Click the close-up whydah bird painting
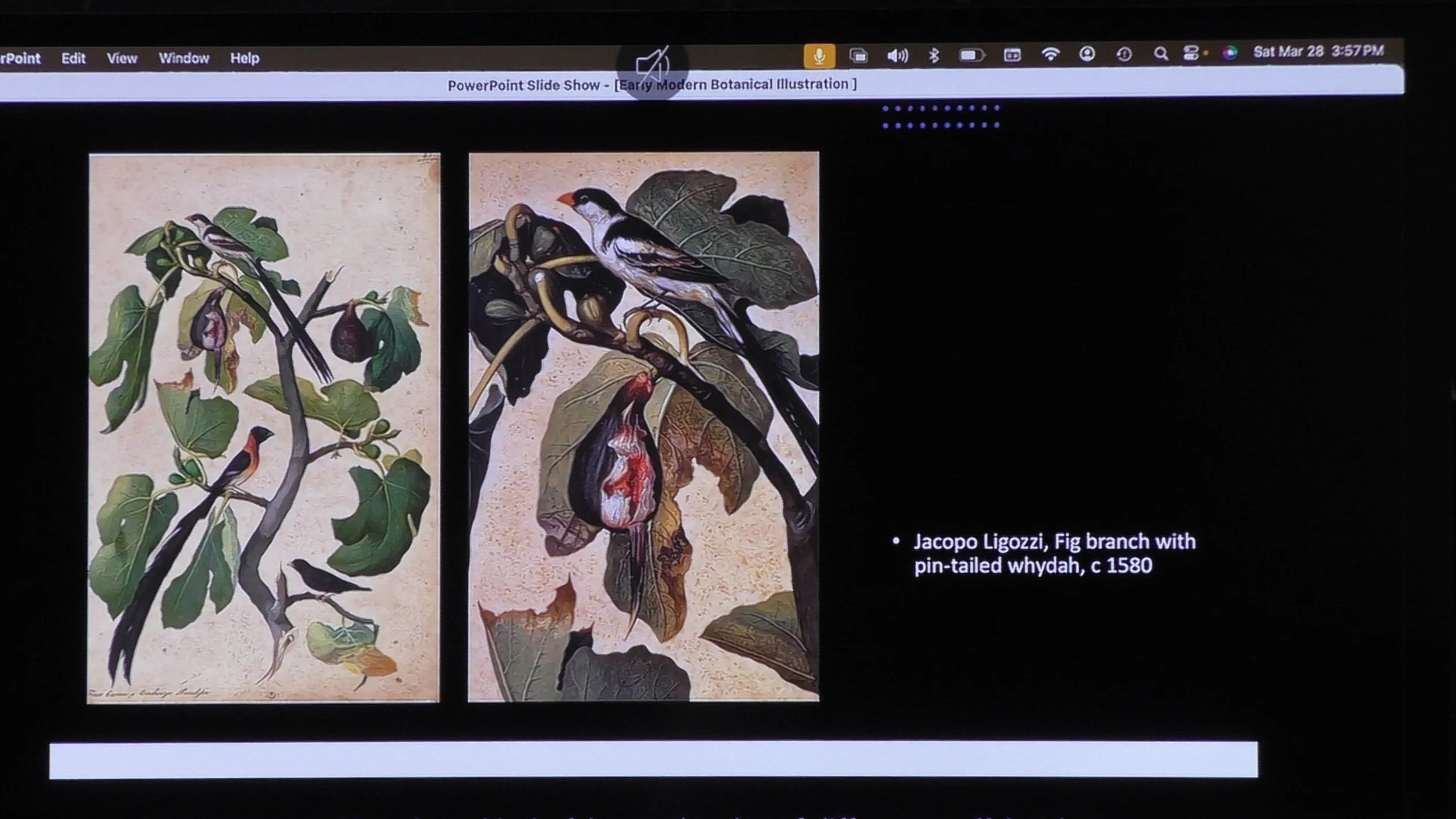The width and height of the screenshot is (1456, 819). (x=644, y=427)
